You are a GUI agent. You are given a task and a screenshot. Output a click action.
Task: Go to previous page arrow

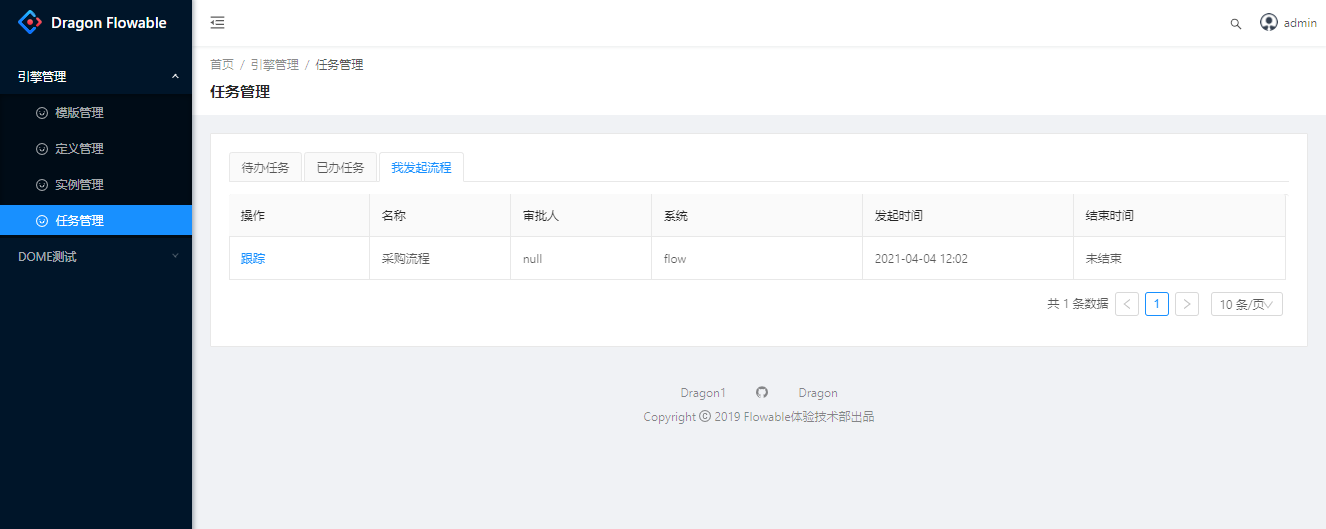pos(1127,304)
